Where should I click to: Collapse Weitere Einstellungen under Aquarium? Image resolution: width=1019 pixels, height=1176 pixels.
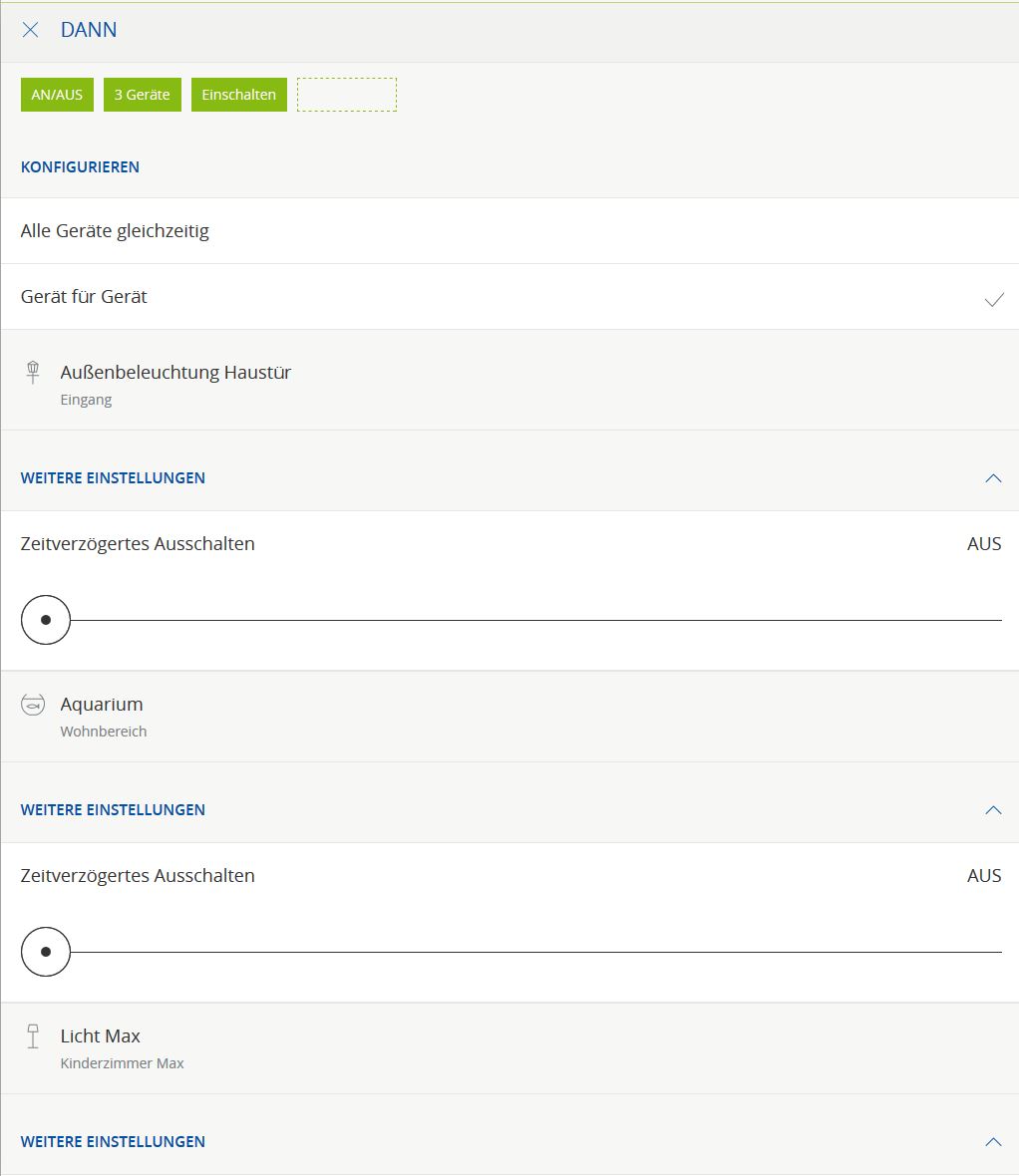pyautogui.click(x=992, y=810)
